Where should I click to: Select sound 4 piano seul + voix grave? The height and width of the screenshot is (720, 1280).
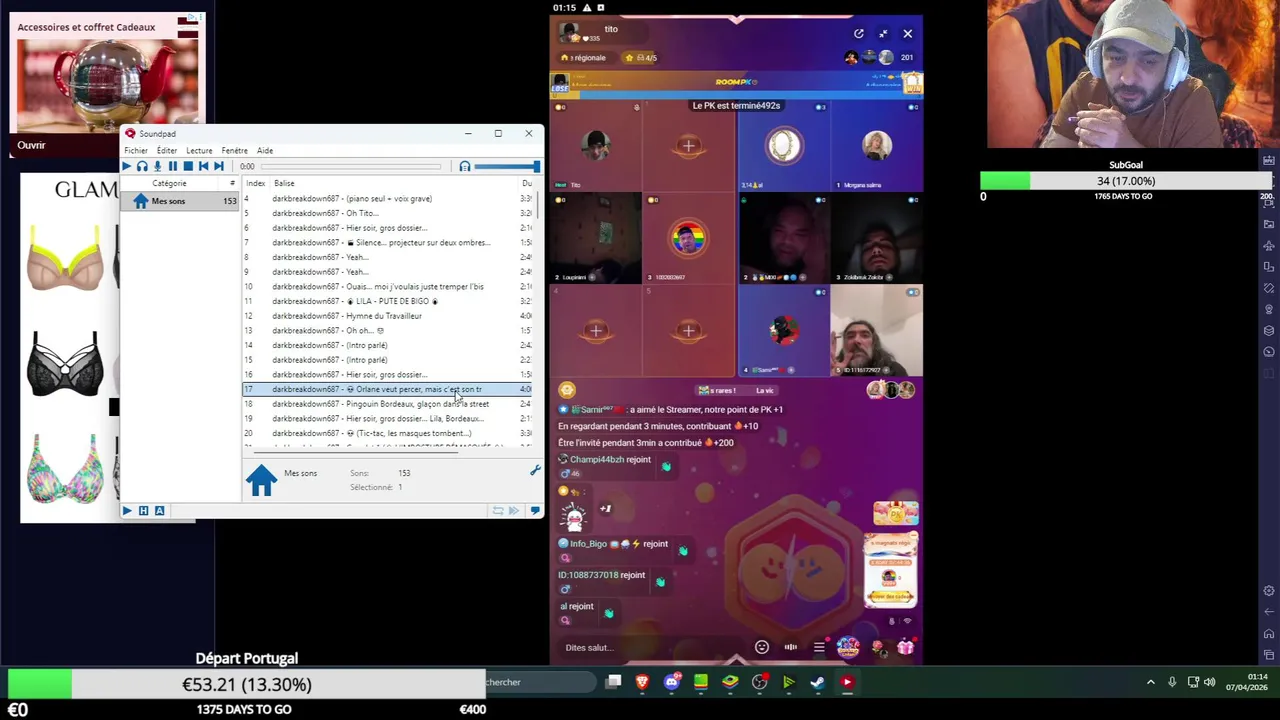point(388,198)
